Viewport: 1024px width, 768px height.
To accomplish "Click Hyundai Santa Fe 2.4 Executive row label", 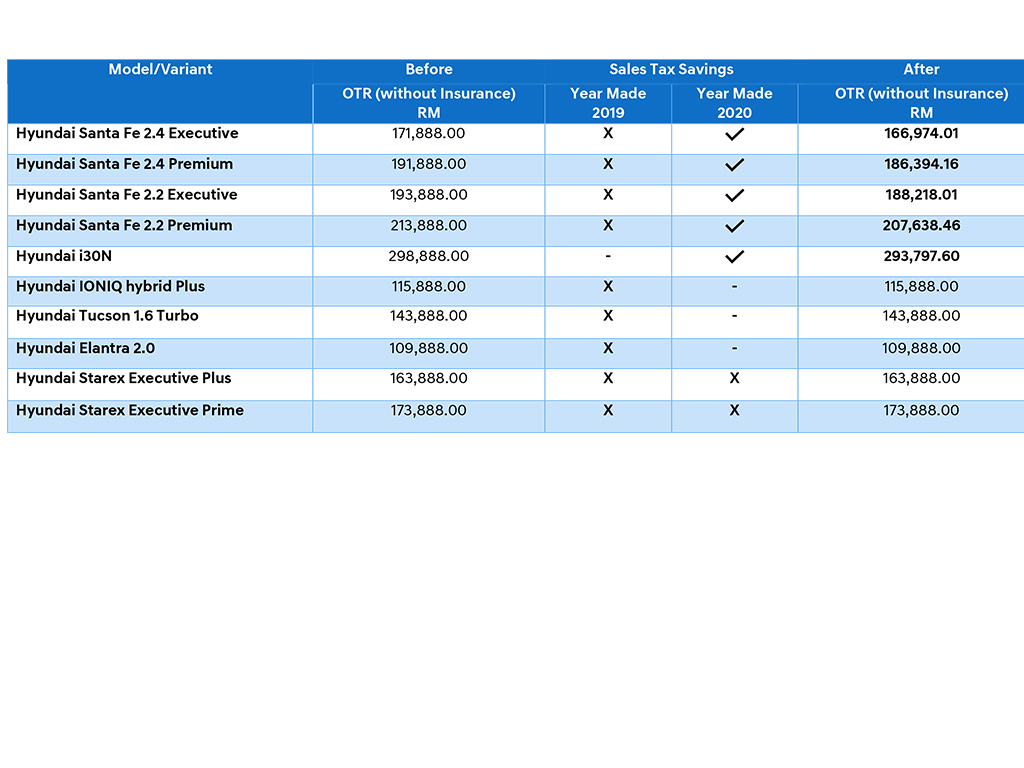I will (127, 133).
